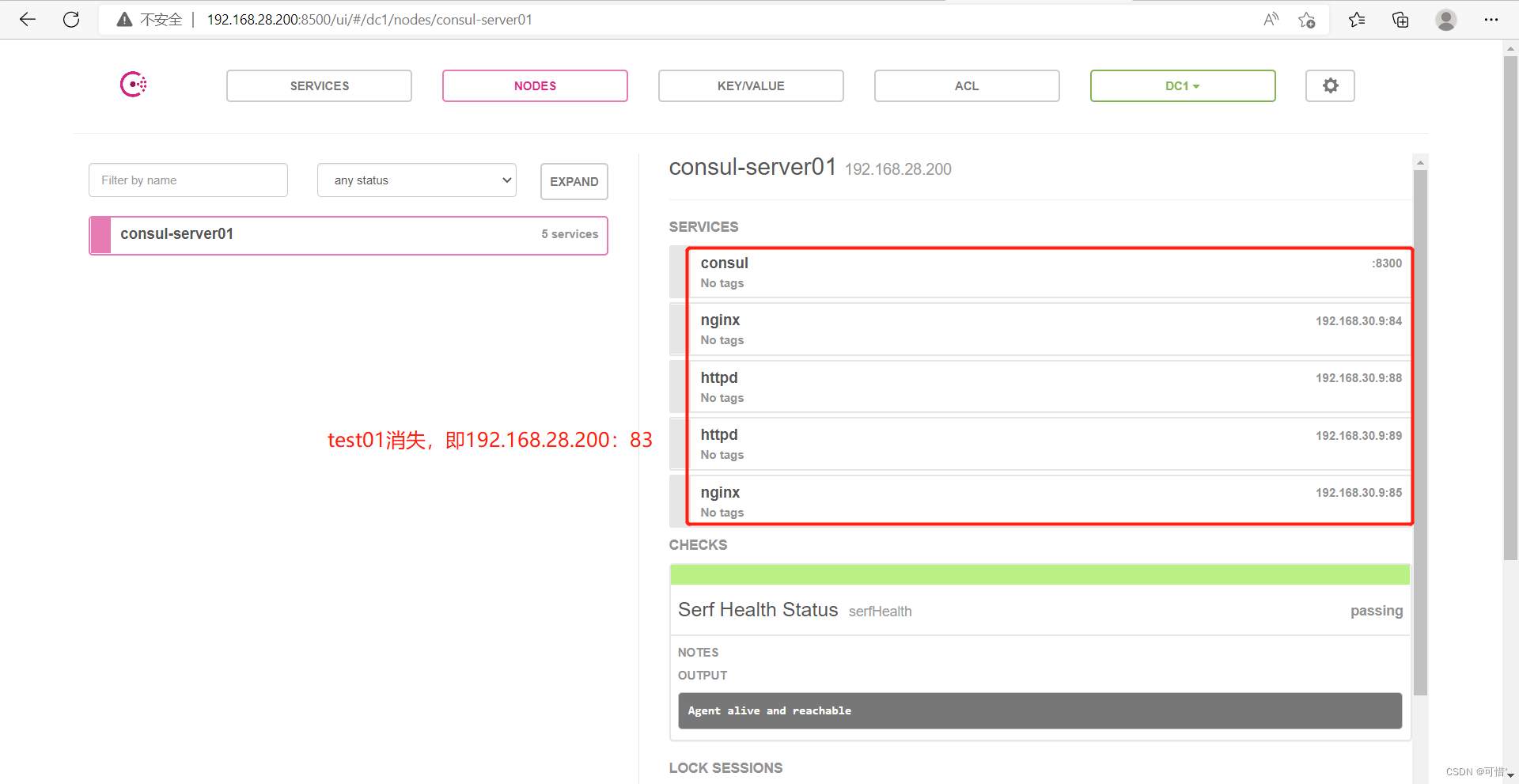1519x784 pixels.
Task: Open read aloud icon in address bar
Action: [1271, 20]
